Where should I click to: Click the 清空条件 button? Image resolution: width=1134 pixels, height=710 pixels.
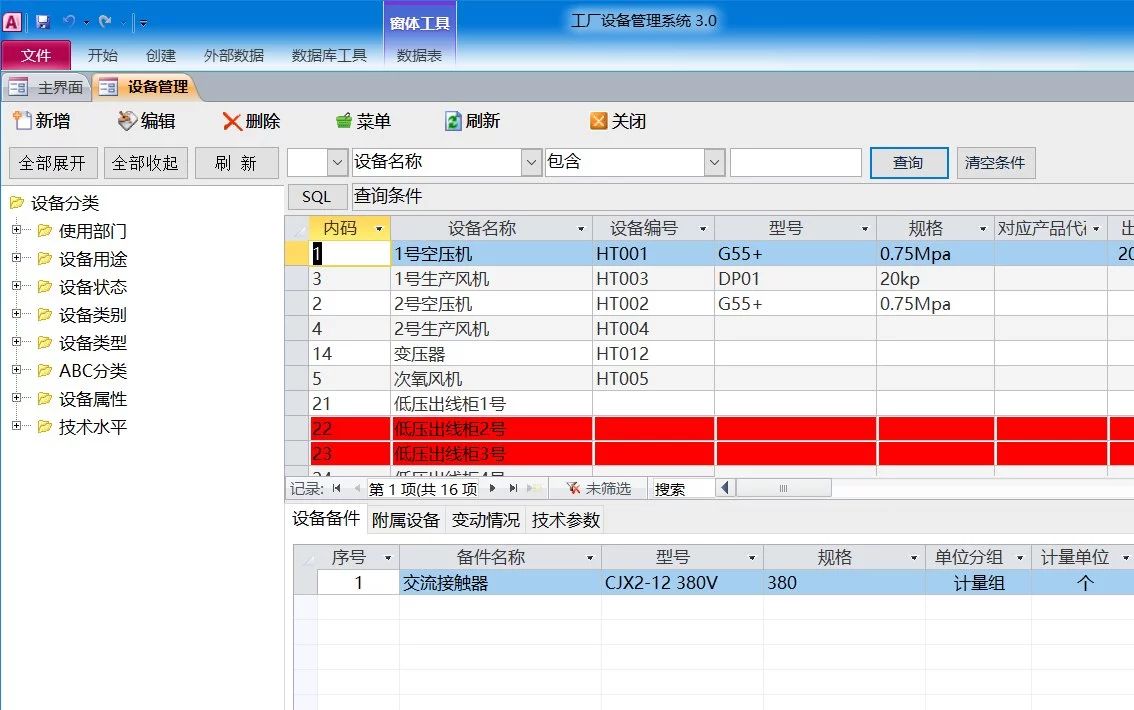(x=995, y=162)
